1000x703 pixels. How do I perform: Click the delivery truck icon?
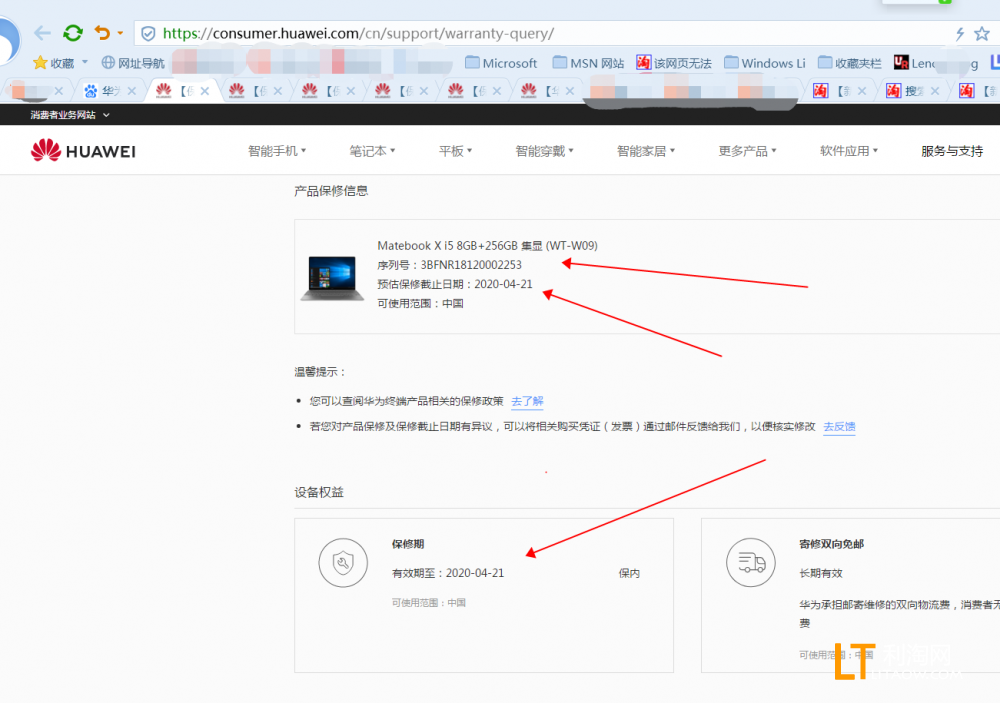point(751,563)
